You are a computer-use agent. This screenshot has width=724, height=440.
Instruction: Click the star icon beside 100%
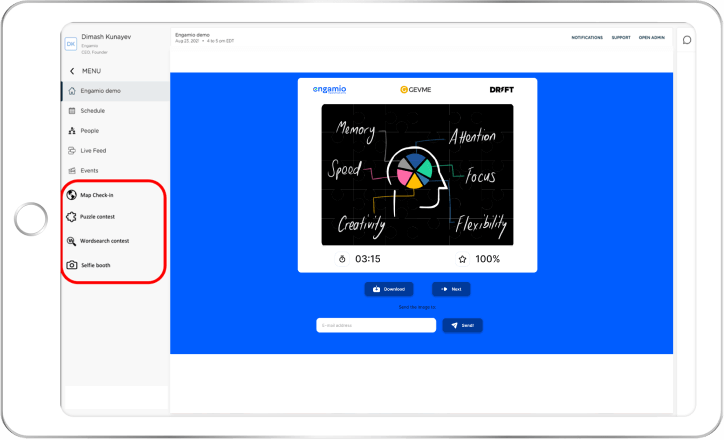[462, 259]
